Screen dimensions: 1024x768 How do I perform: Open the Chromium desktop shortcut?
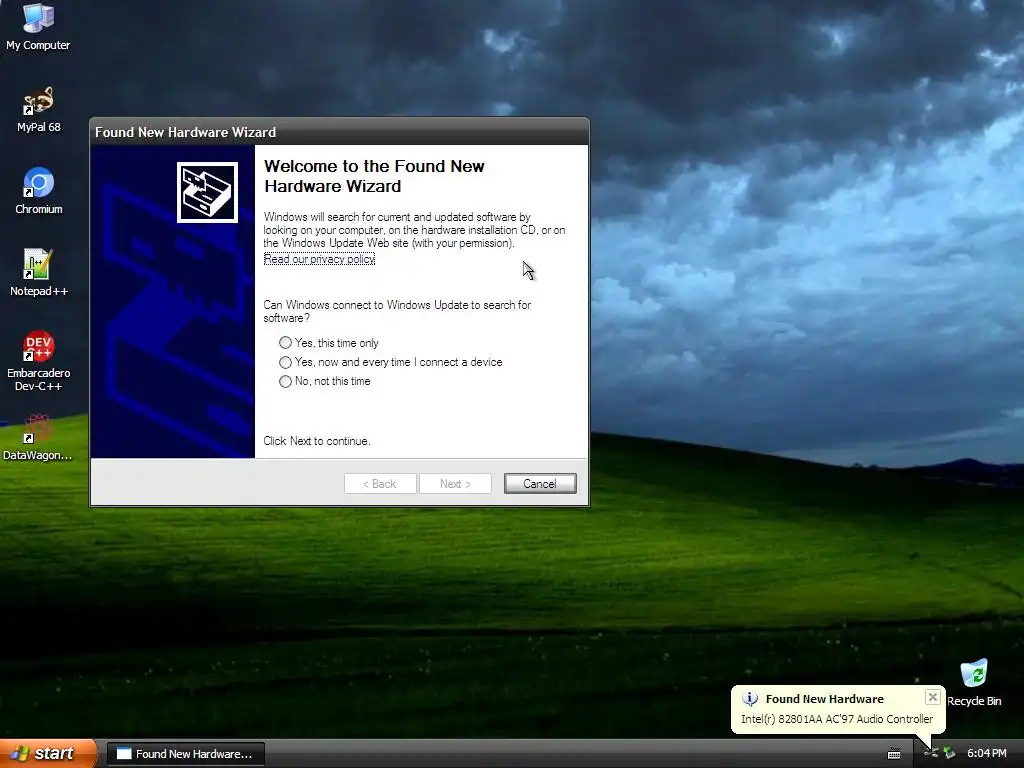click(x=39, y=191)
